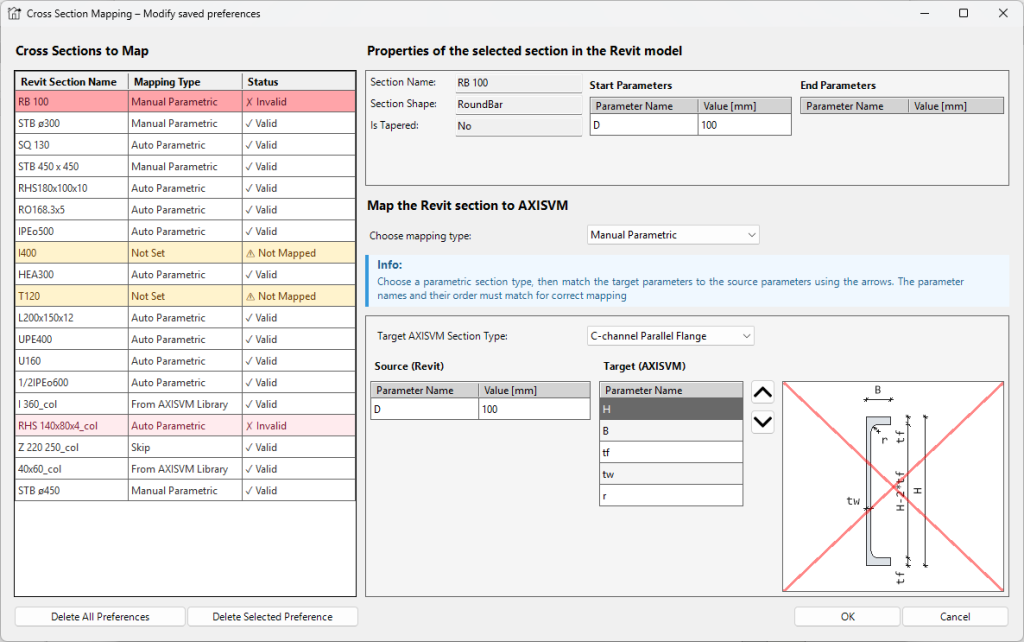Screen dimensions: 1024x642
Task: Open the mapping type dropdown
Action: pos(673,235)
